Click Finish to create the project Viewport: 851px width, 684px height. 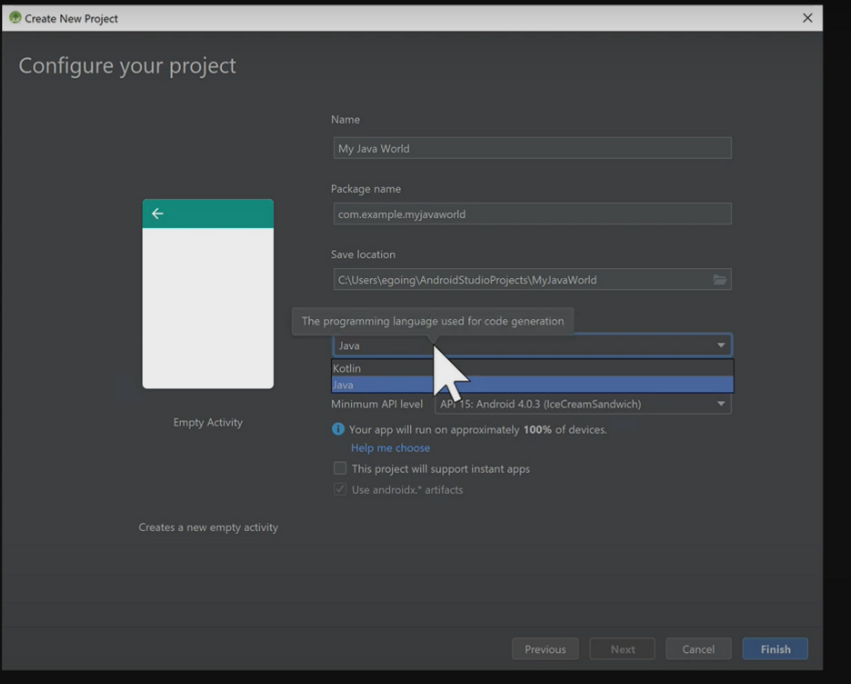tap(775, 649)
